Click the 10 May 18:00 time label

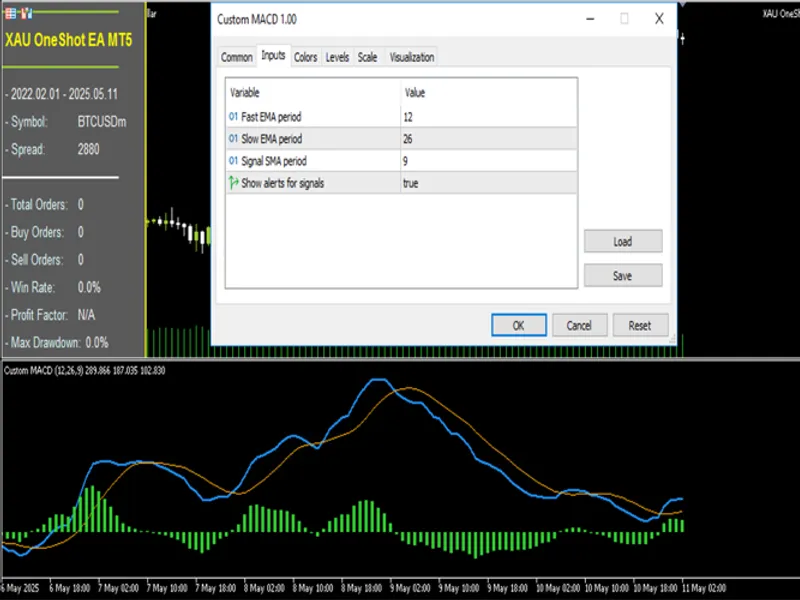(x=656, y=588)
